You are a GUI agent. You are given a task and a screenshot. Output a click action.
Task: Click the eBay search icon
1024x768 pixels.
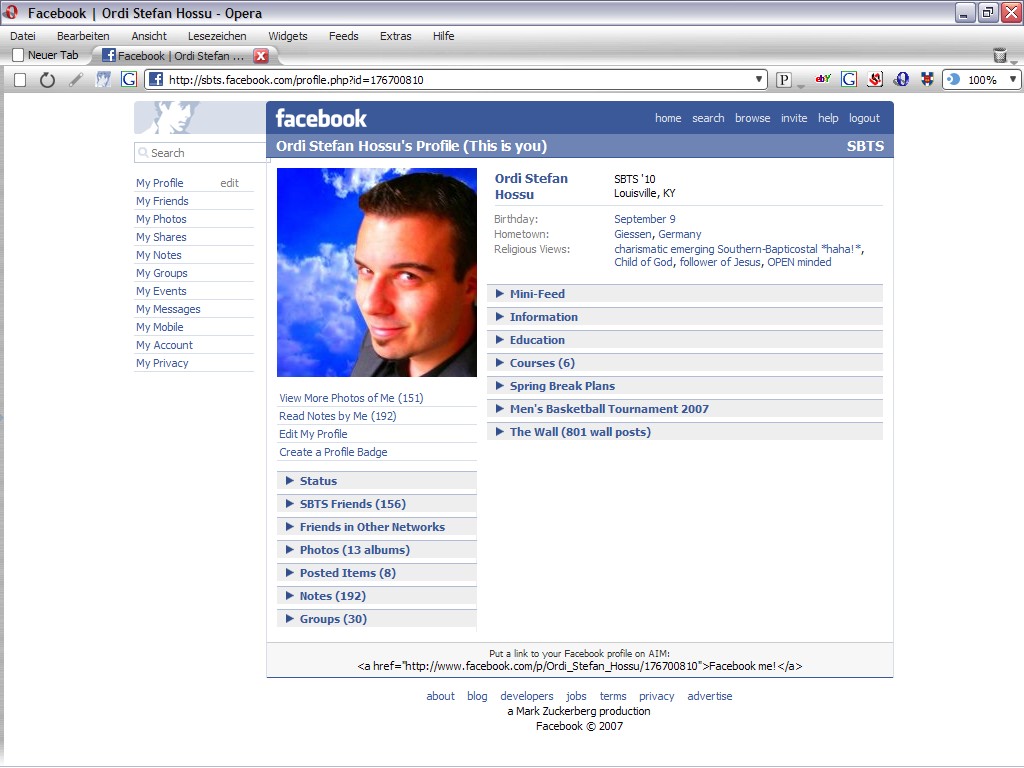(x=823, y=79)
